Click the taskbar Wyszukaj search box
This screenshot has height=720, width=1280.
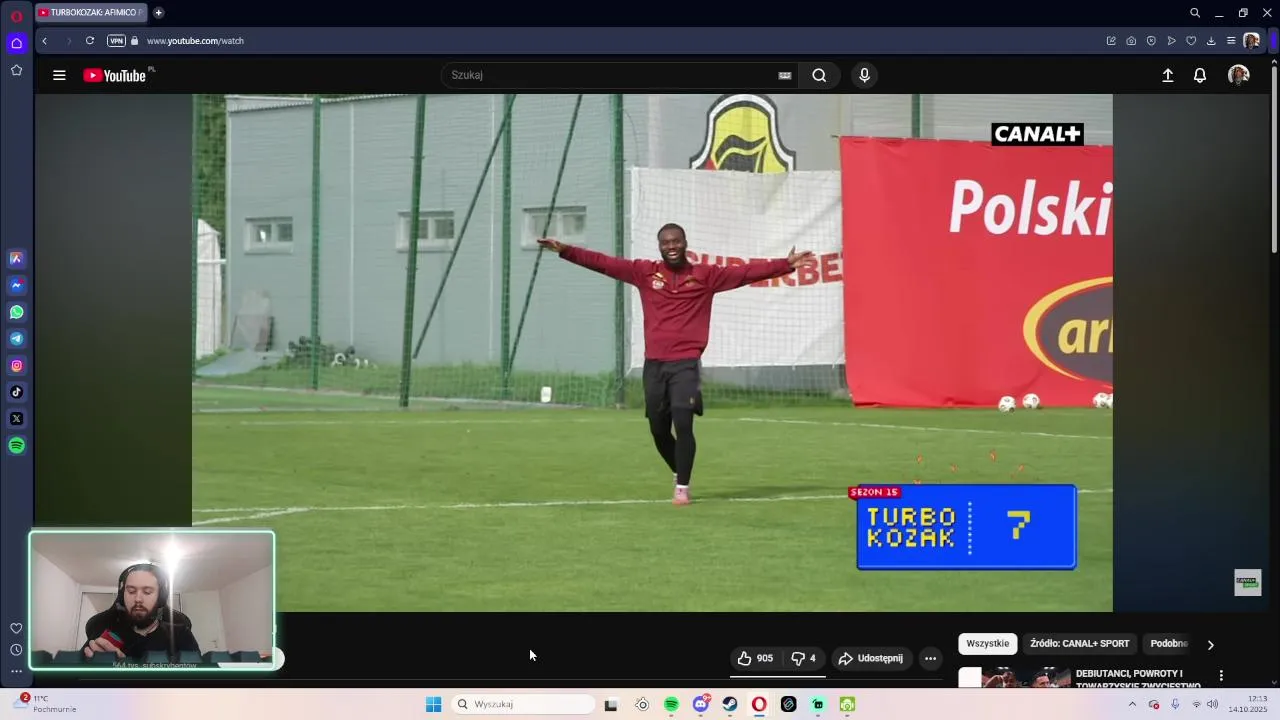(522, 704)
